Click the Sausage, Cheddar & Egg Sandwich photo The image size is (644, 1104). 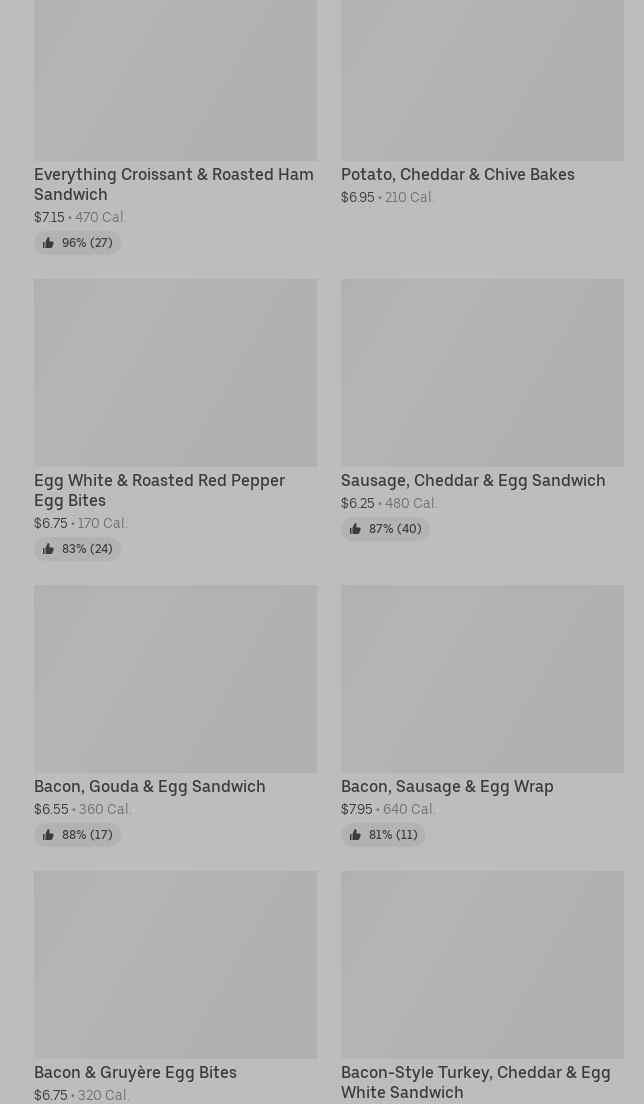(x=482, y=372)
